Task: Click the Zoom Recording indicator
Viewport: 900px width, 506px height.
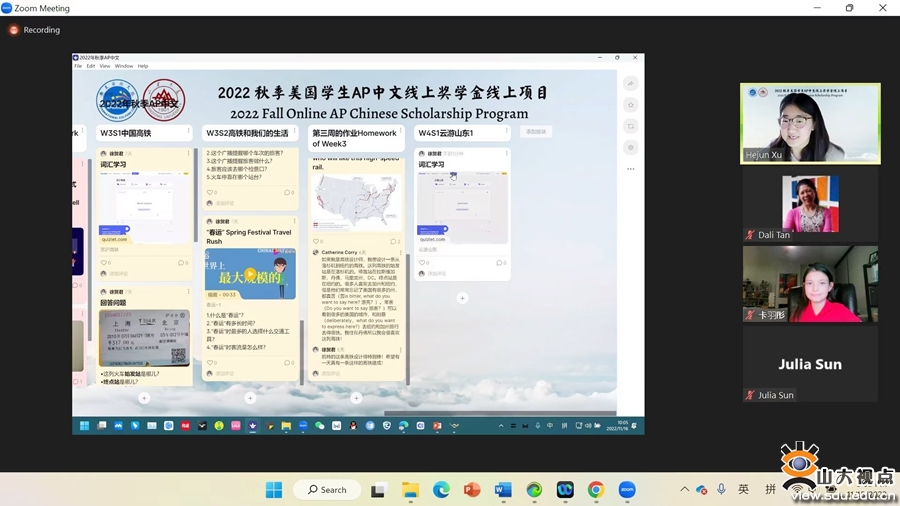Action: [34, 30]
